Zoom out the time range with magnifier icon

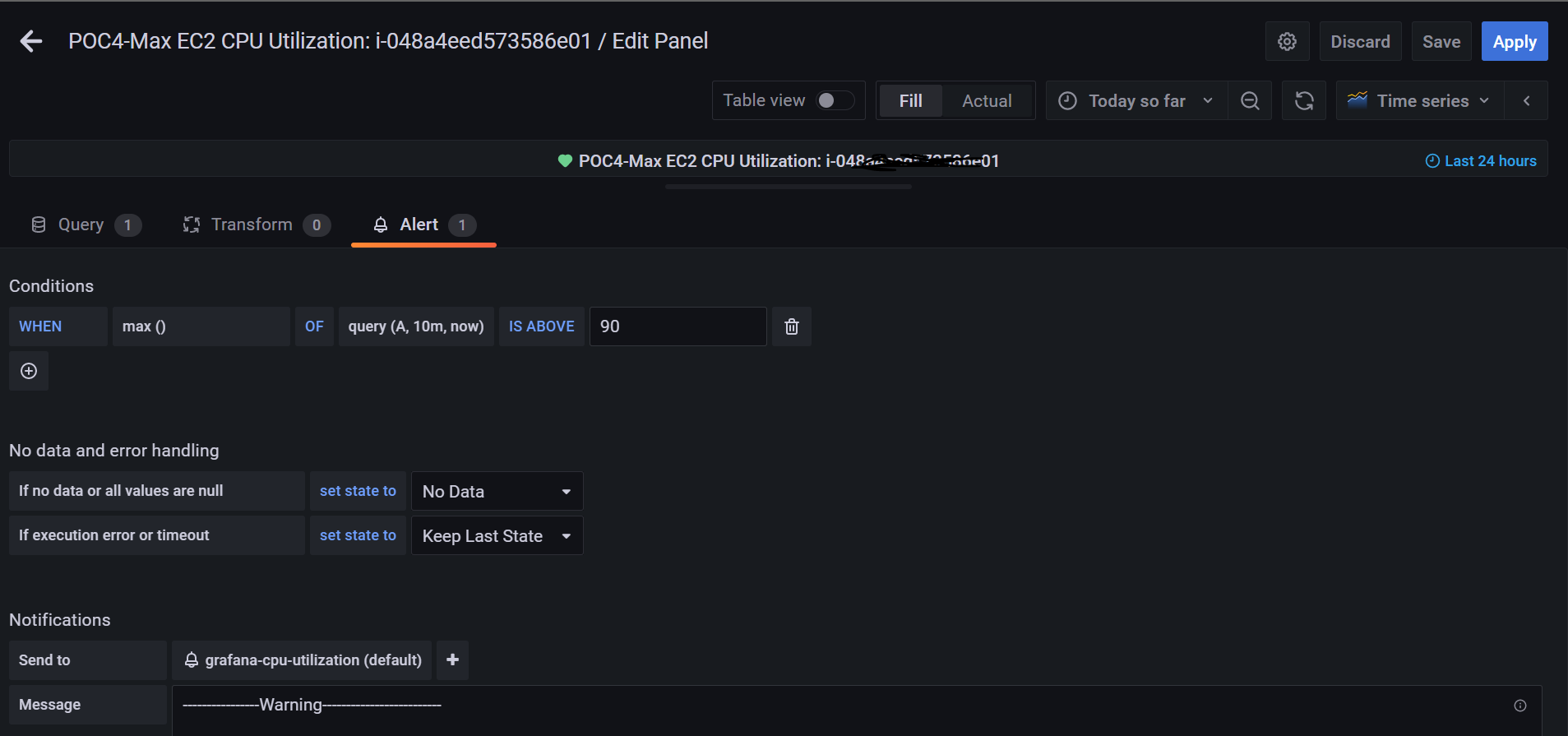[1250, 100]
